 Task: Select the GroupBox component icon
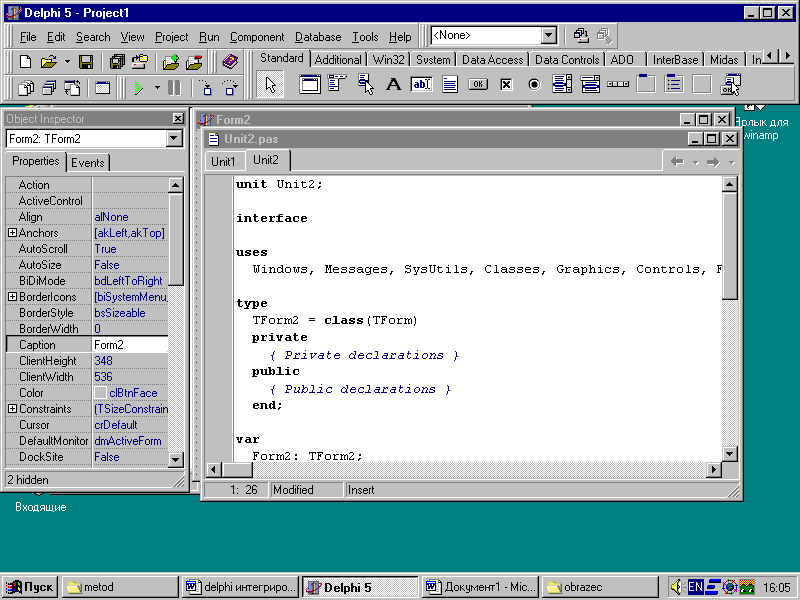(x=646, y=84)
